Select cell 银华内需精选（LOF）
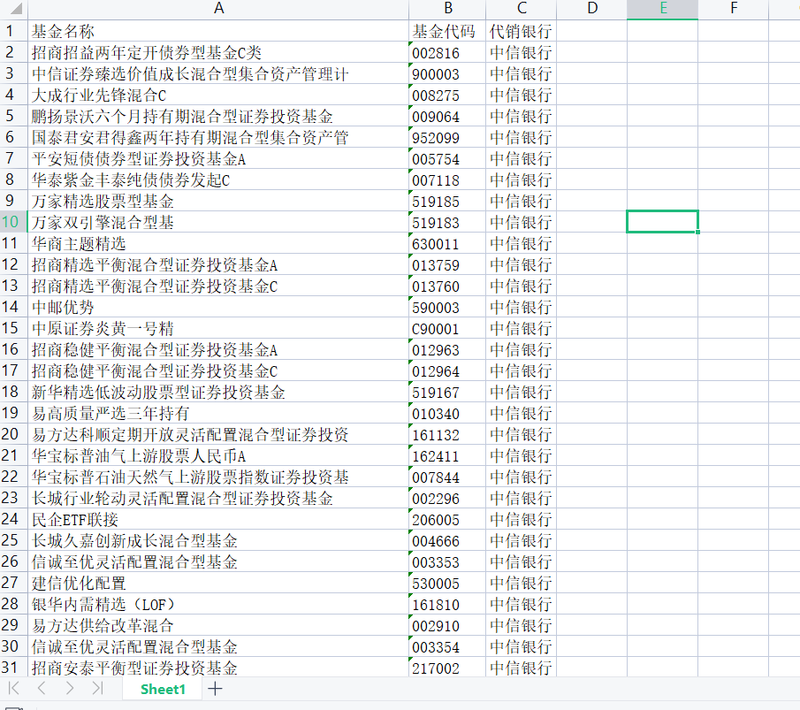 [218, 604]
